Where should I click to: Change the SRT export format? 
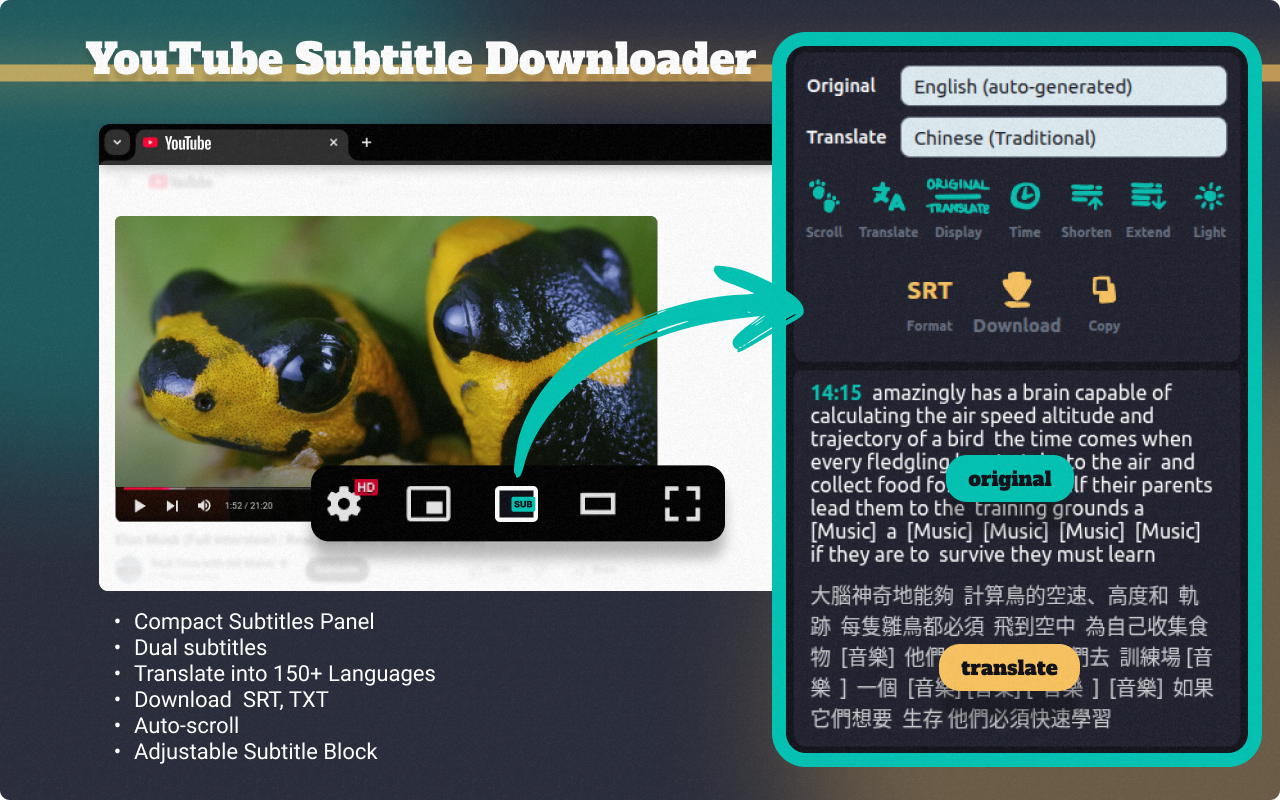tap(929, 290)
